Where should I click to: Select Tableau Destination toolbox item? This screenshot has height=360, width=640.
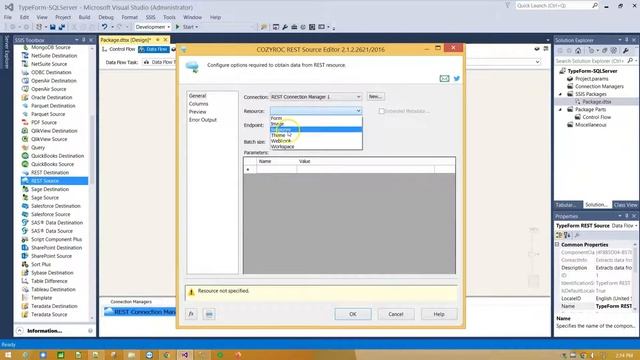(53, 289)
